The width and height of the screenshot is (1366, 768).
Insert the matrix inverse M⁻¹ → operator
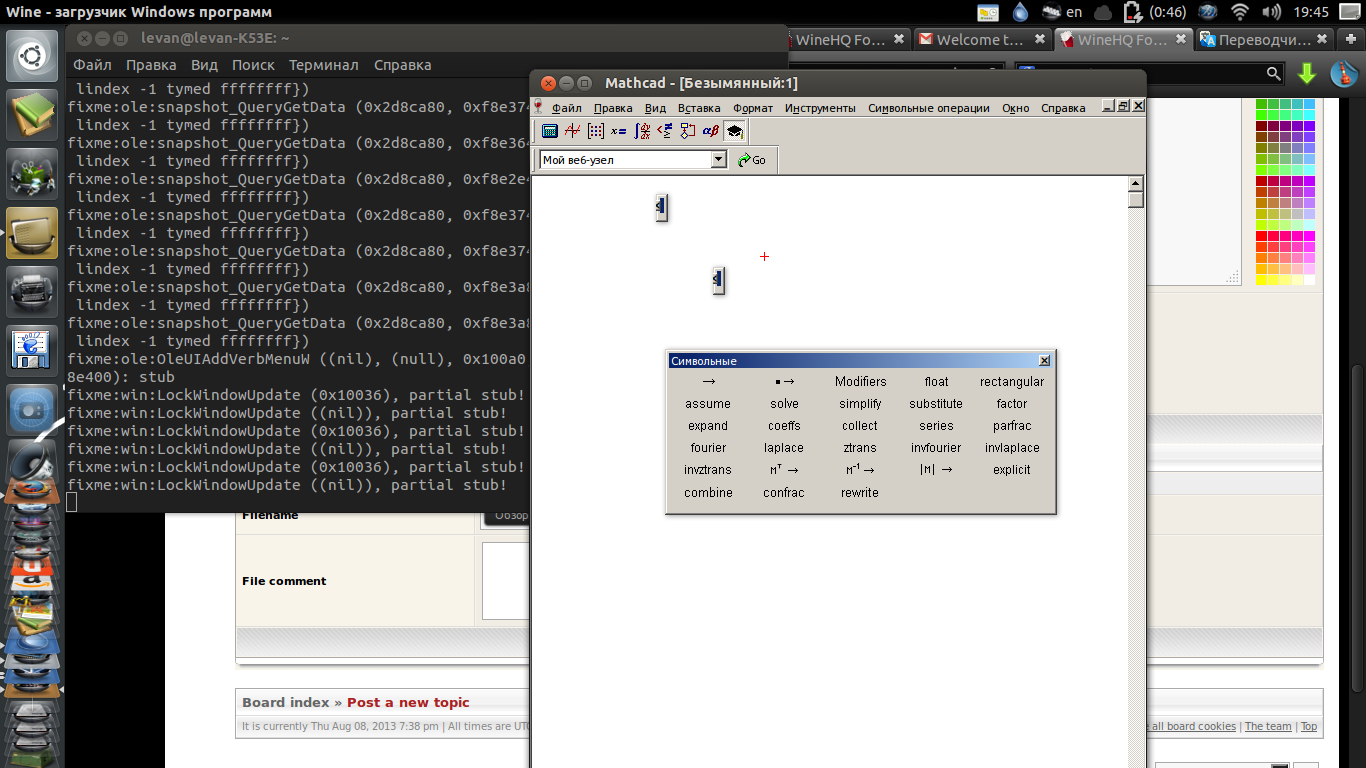tap(860, 470)
